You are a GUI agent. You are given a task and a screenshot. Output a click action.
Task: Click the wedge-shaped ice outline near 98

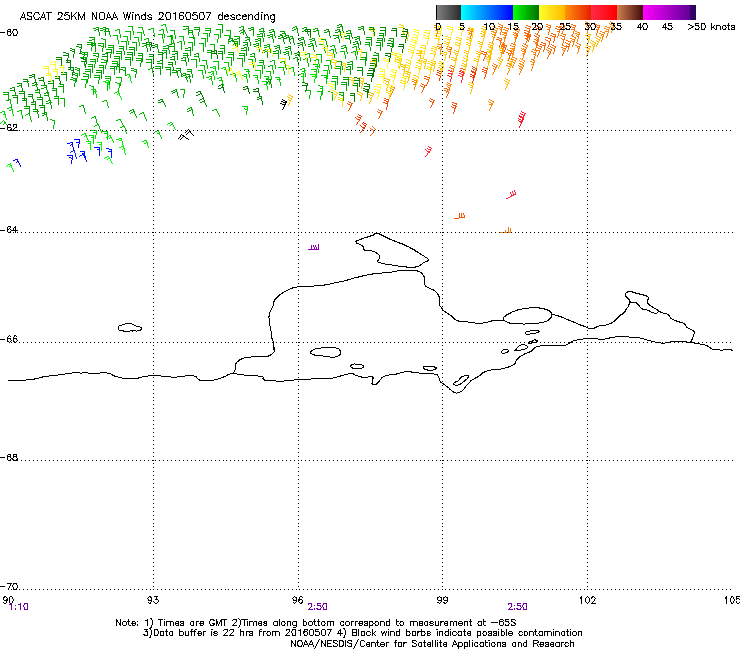click(x=392, y=251)
